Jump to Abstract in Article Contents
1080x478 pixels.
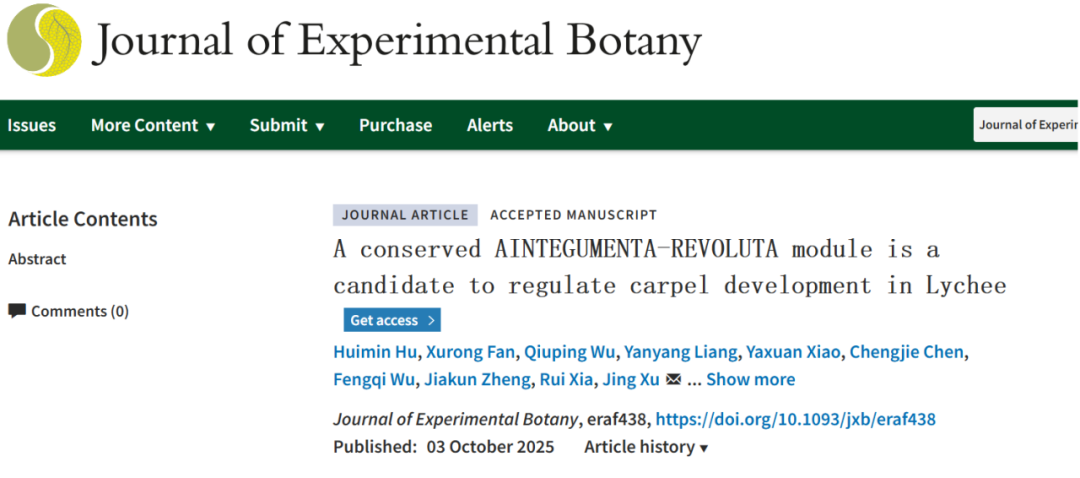(x=37, y=259)
